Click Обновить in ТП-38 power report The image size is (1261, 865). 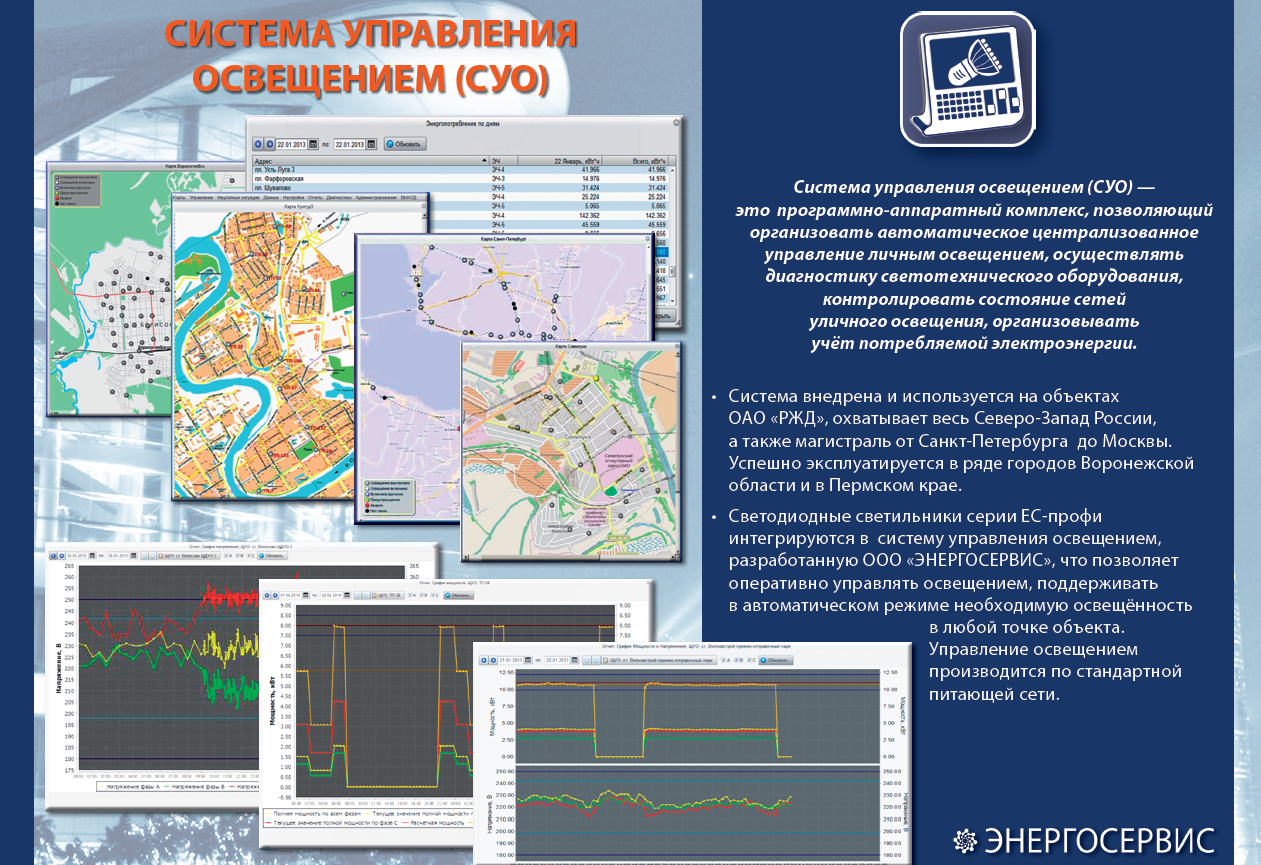(x=458, y=595)
